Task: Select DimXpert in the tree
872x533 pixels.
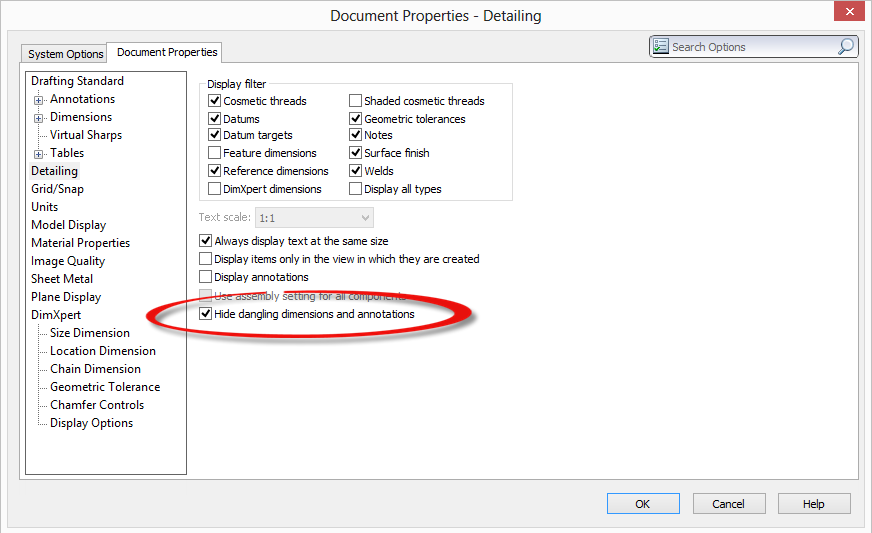Action: coord(56,315)
